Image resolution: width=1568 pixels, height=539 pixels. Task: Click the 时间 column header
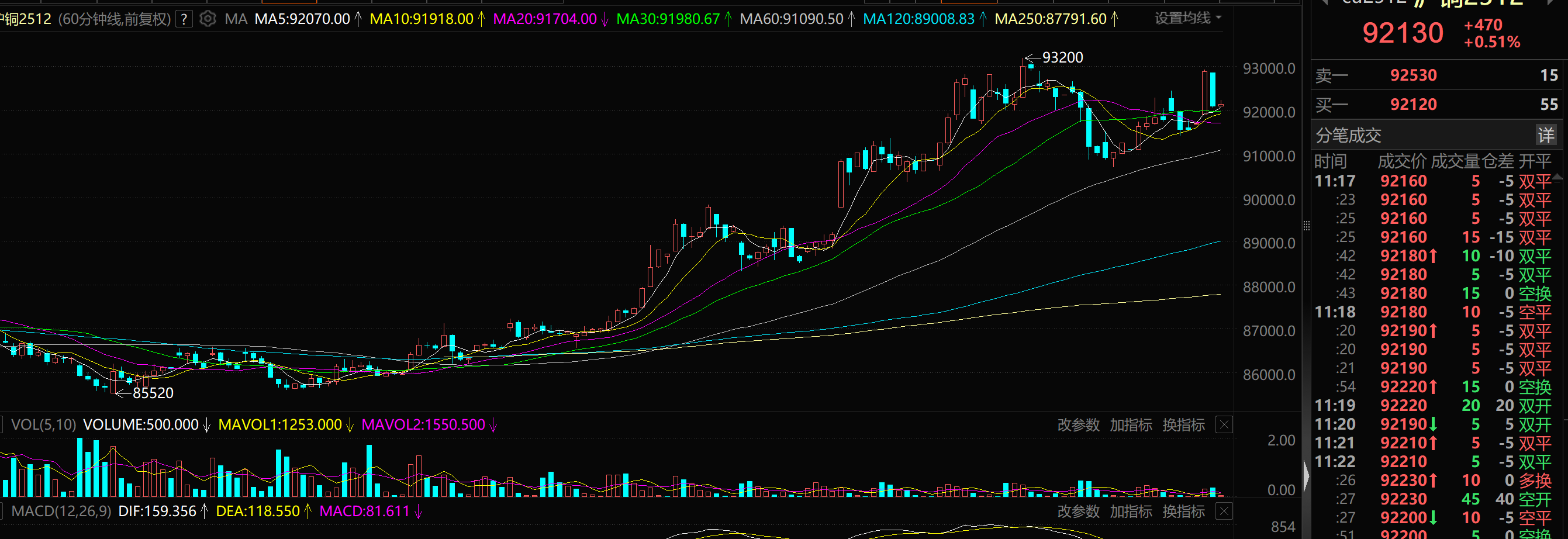[x=1331, y=161]
